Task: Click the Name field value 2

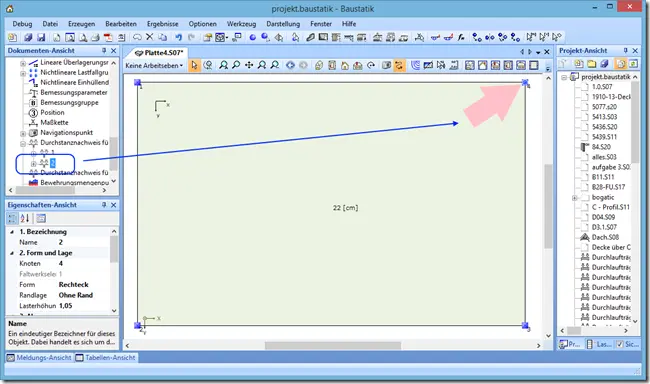Action: pos(61,242)
